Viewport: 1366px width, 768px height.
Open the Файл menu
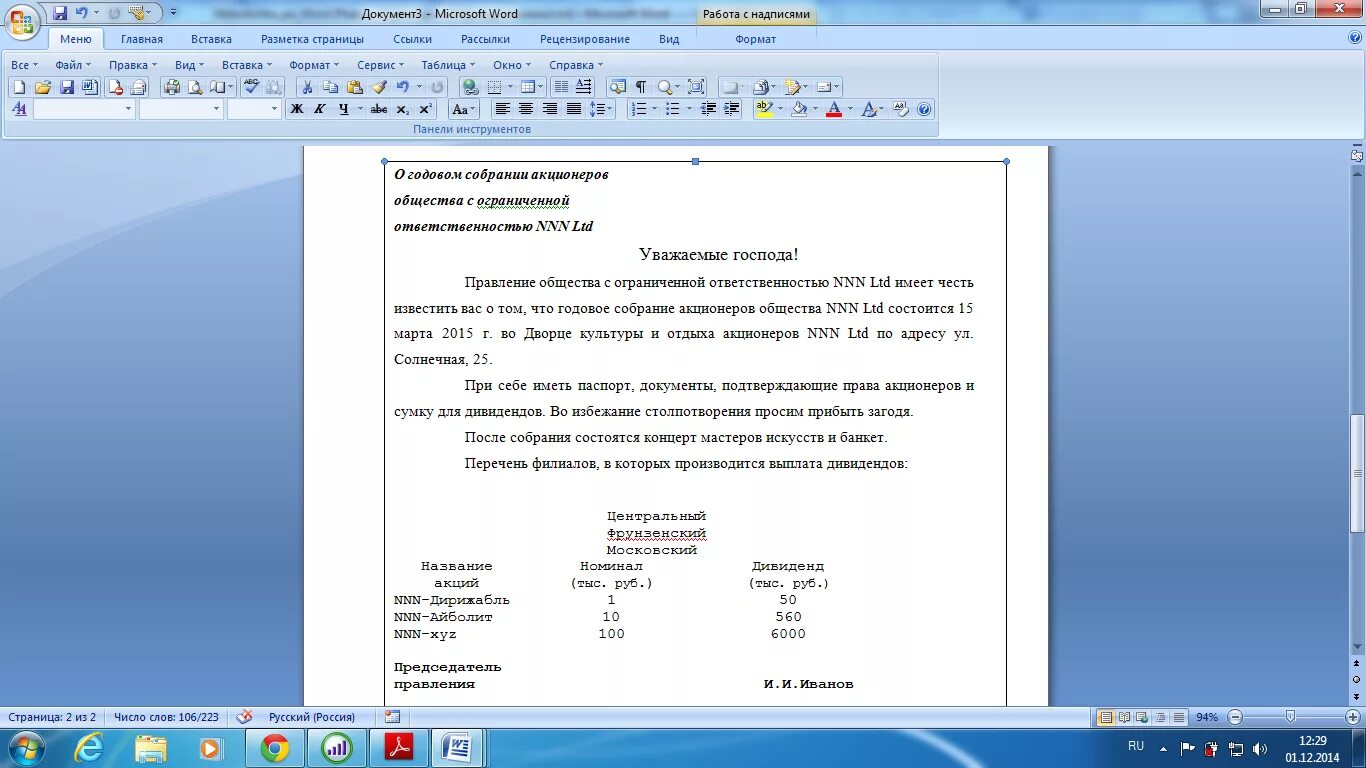coord(72,65)
